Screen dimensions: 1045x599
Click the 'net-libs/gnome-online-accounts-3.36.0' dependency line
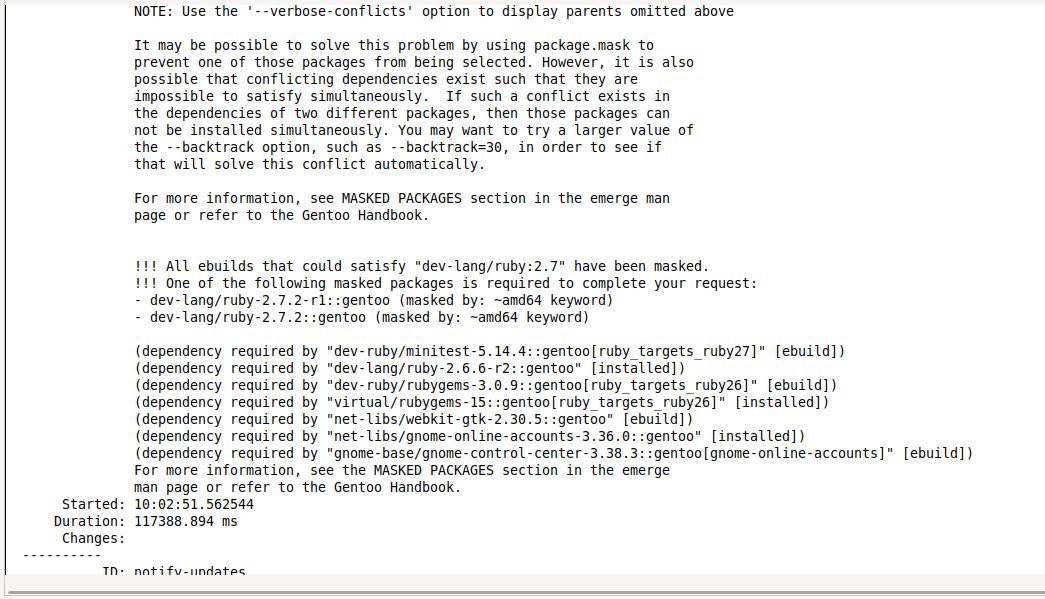point(469,436)
